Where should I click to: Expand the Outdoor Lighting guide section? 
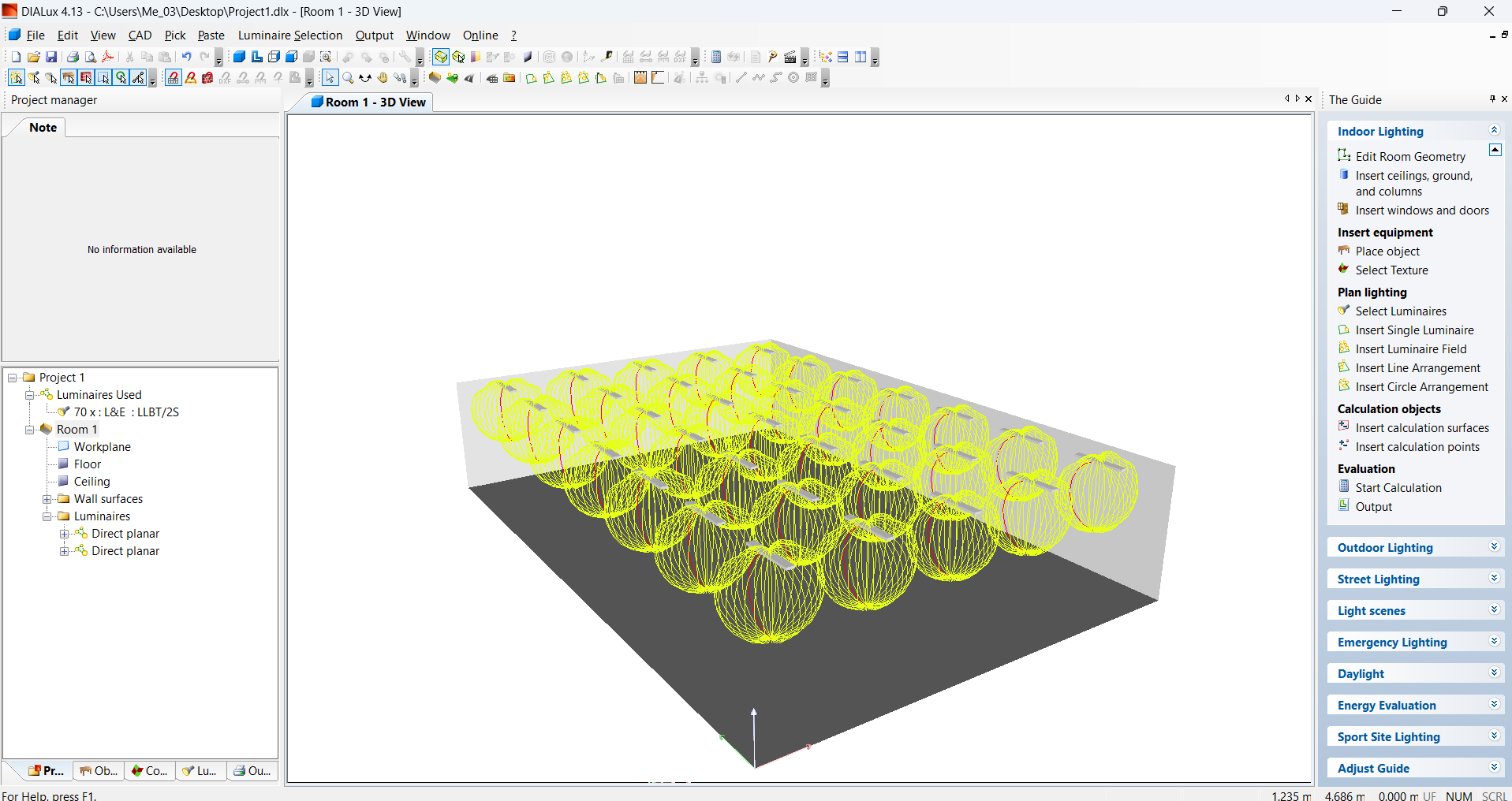point(1494,546)
